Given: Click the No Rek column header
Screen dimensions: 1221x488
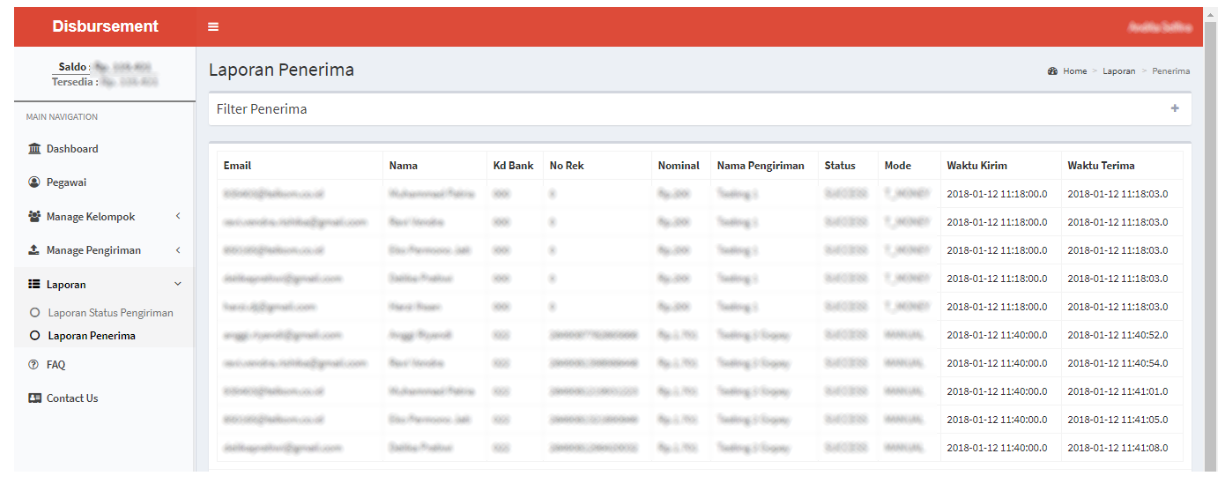Looking at the screenshot, I should click(567, 166).
